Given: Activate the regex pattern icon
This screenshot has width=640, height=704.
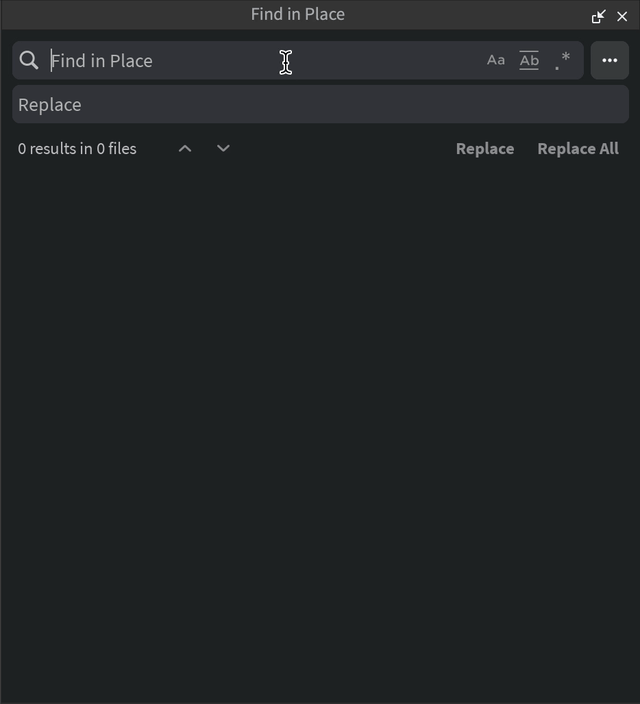Looking at the screenshot, I should (x=563, y=61).
